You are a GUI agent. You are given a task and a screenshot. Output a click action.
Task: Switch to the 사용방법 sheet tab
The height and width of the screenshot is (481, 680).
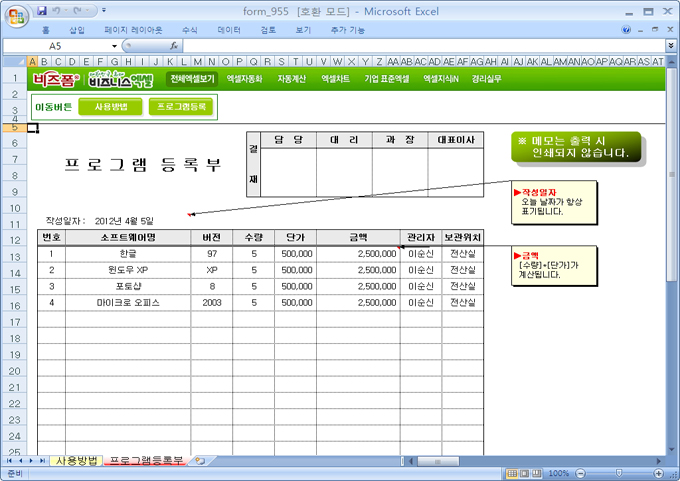coord(76,461)
